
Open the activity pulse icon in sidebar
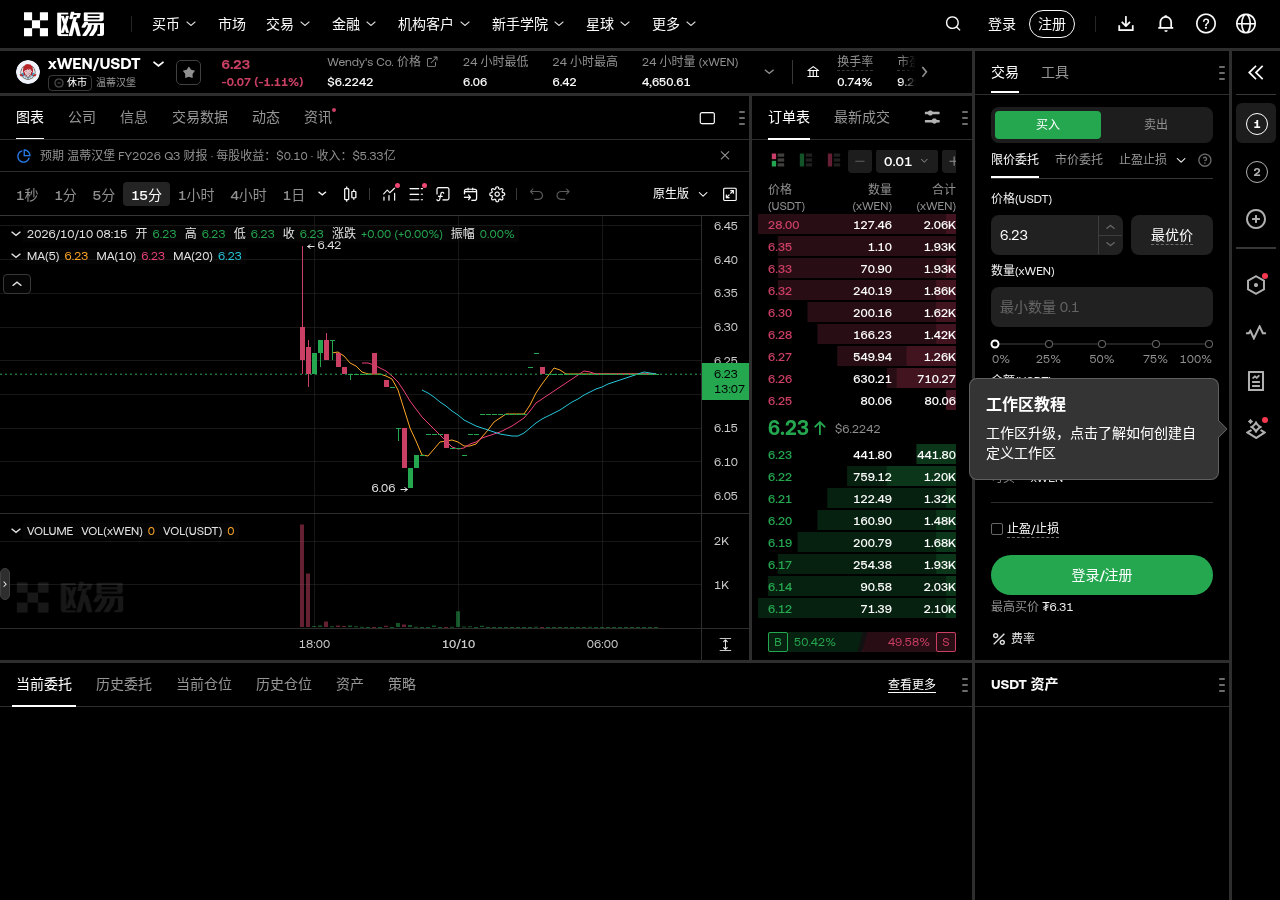click(x=1256, y=333)
